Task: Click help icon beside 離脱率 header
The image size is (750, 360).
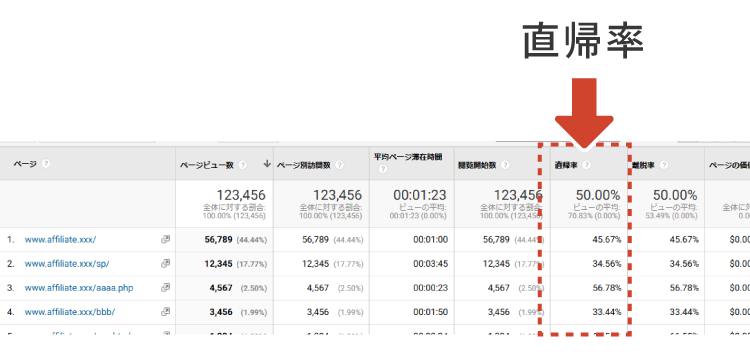Action: pos(663,165)
